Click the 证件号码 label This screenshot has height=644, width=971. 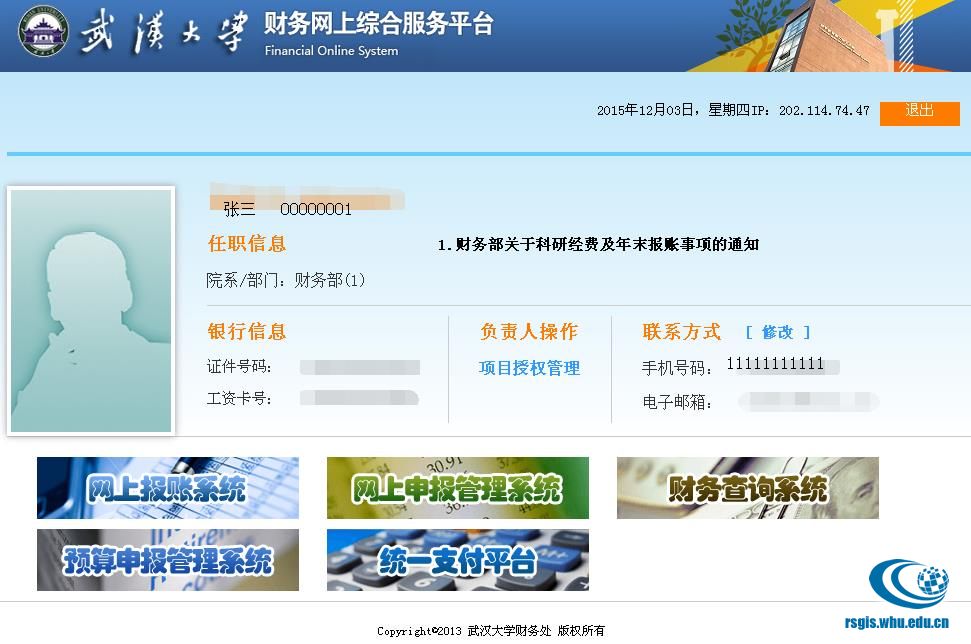click(239, 367)
